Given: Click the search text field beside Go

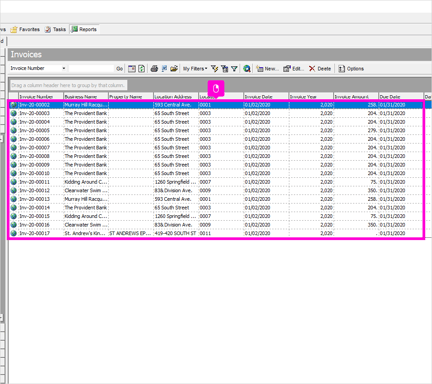Looking at the screenshot, I should tap(91, 69).
